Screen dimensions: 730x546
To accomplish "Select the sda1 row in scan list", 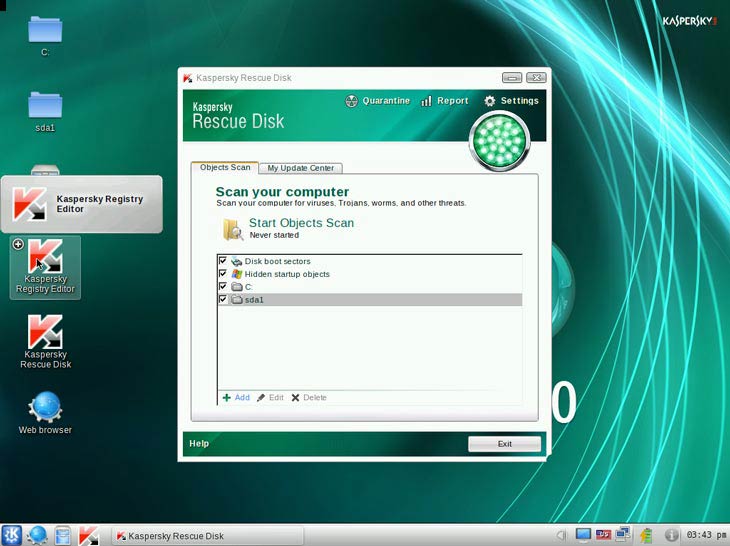I will pyautogui.click(x=370, y=300).
